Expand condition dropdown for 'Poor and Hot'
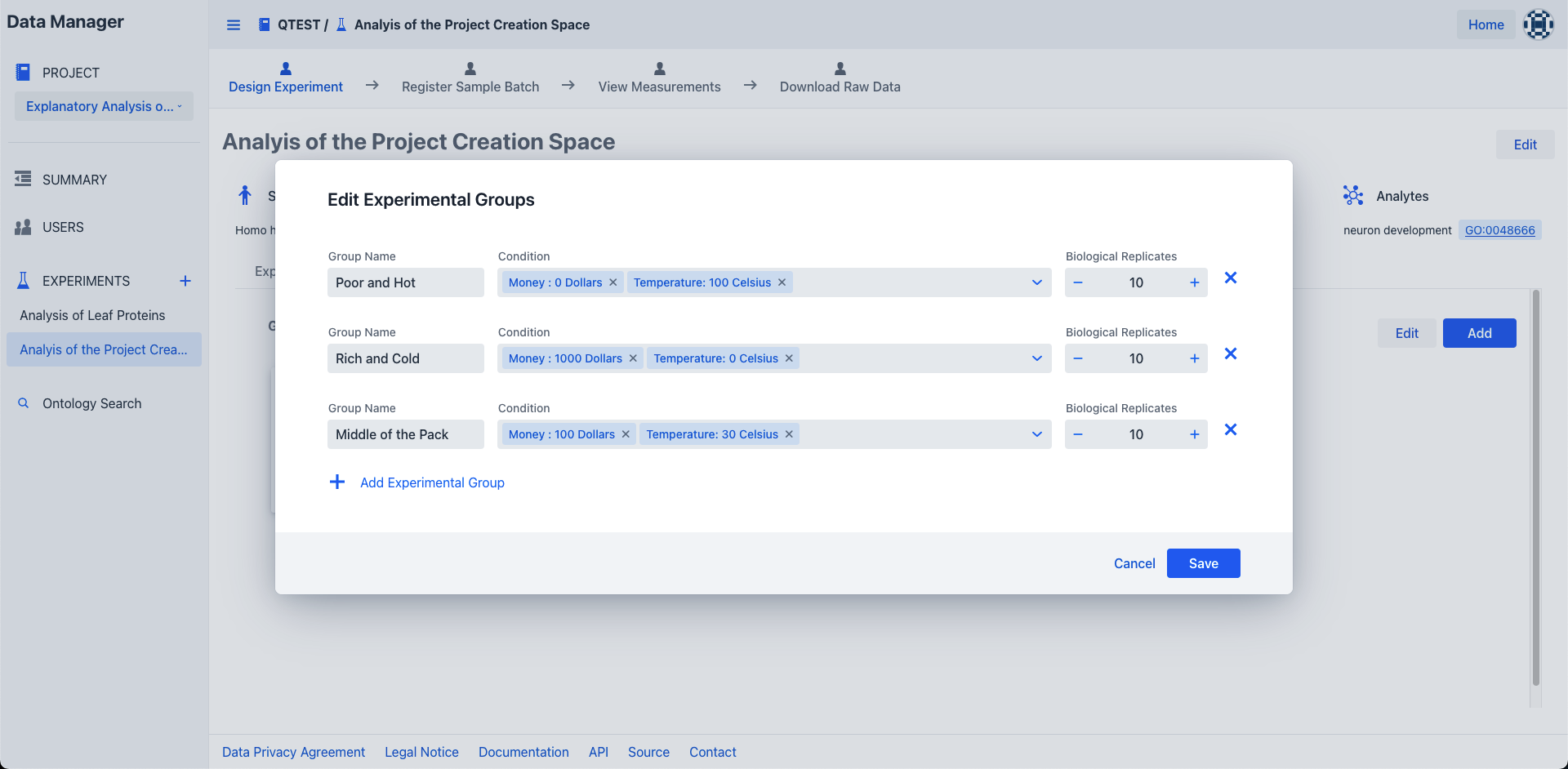This screenshot has height=769, width=1568. point(1036,282)
